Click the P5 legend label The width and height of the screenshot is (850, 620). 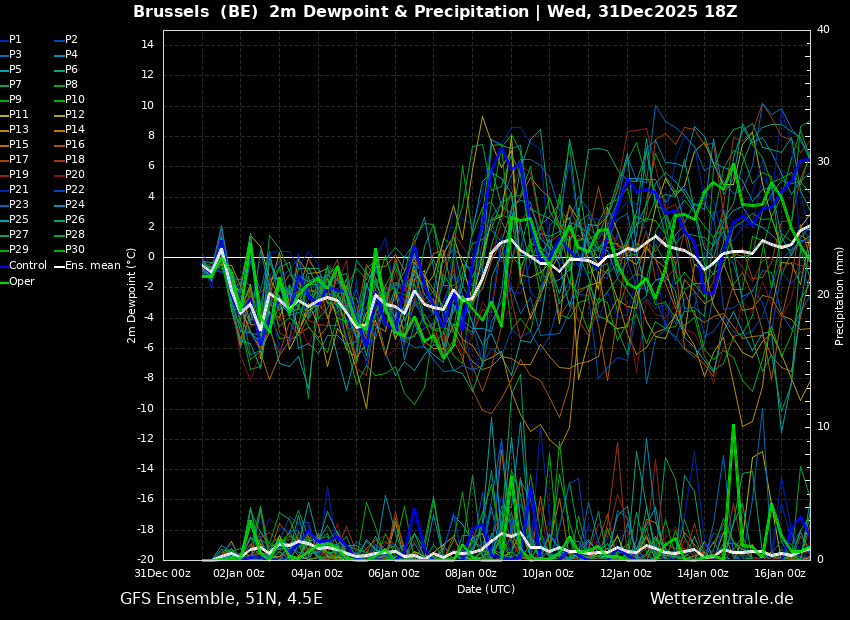tap(15, 69)
